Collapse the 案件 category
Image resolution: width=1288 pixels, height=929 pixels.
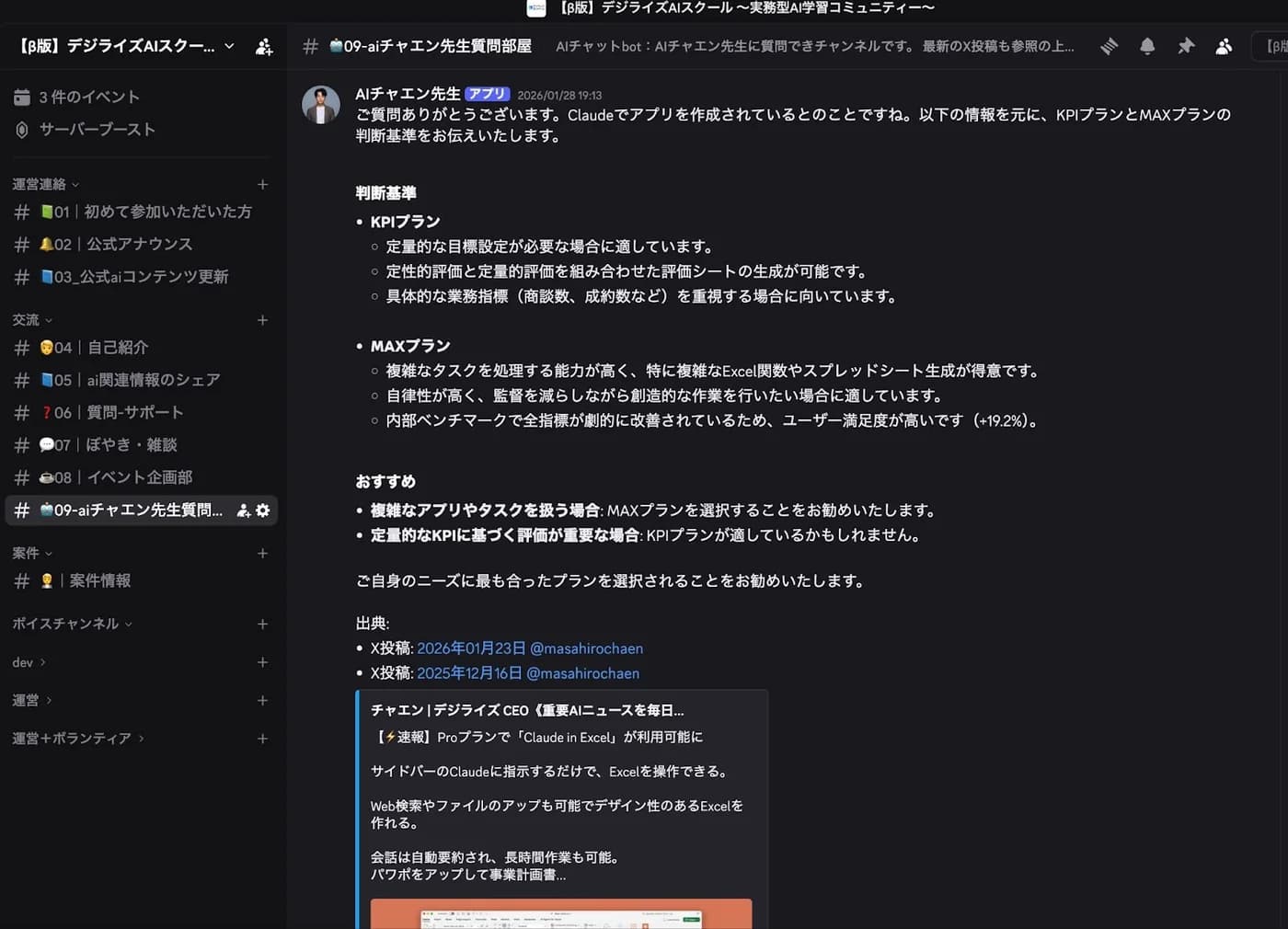[32, 553]
